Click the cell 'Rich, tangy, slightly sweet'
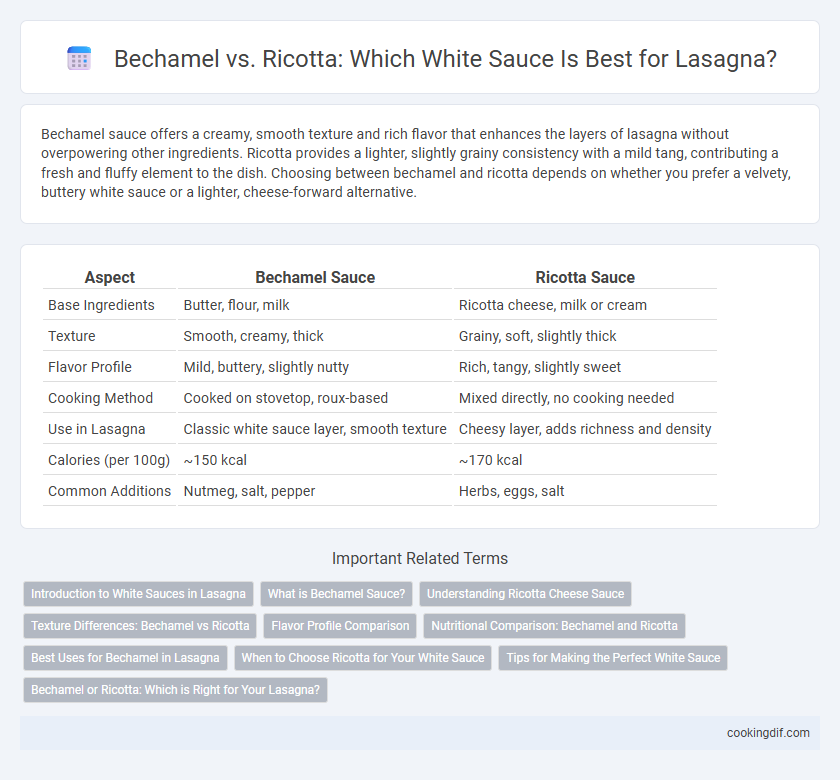 tap(539, 367)
